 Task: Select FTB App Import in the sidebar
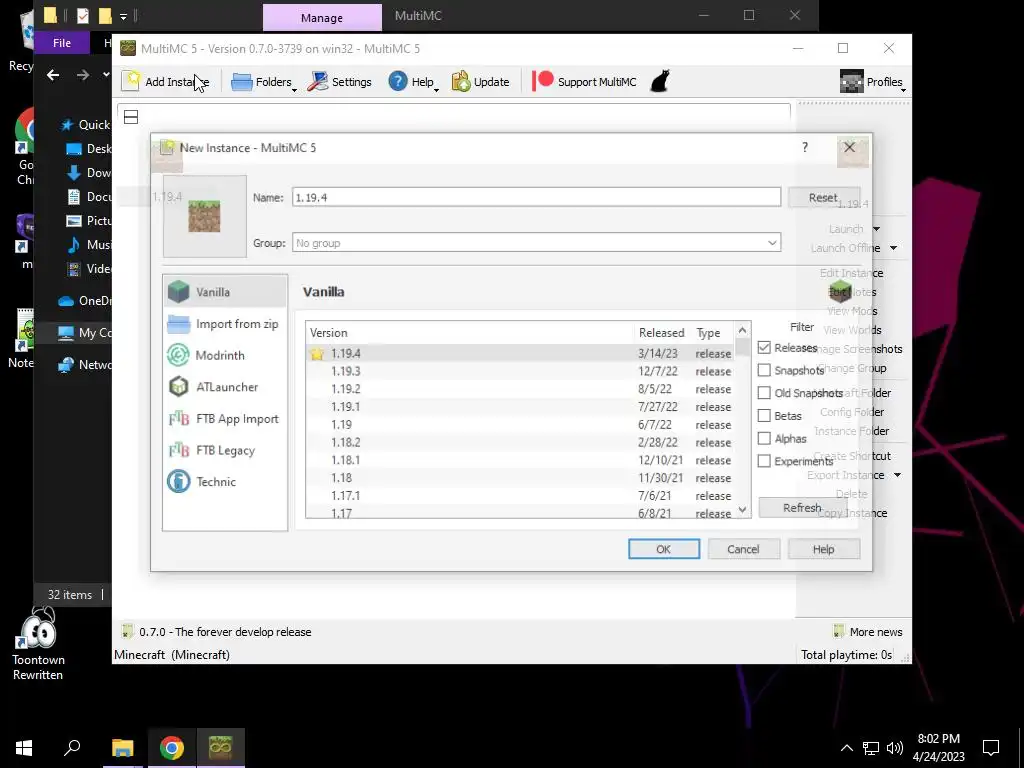pyautogui.click(x=225, y=419)
